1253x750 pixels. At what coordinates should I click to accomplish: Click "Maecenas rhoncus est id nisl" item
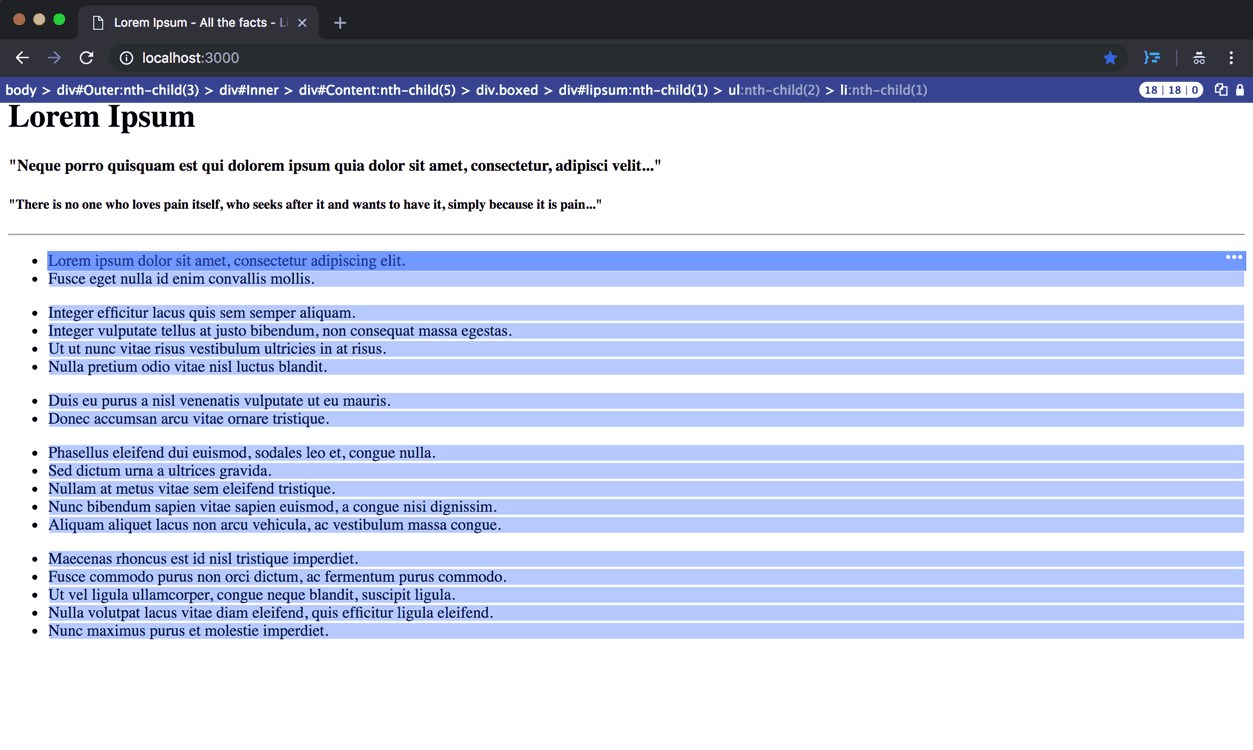[x=646, y=559]
